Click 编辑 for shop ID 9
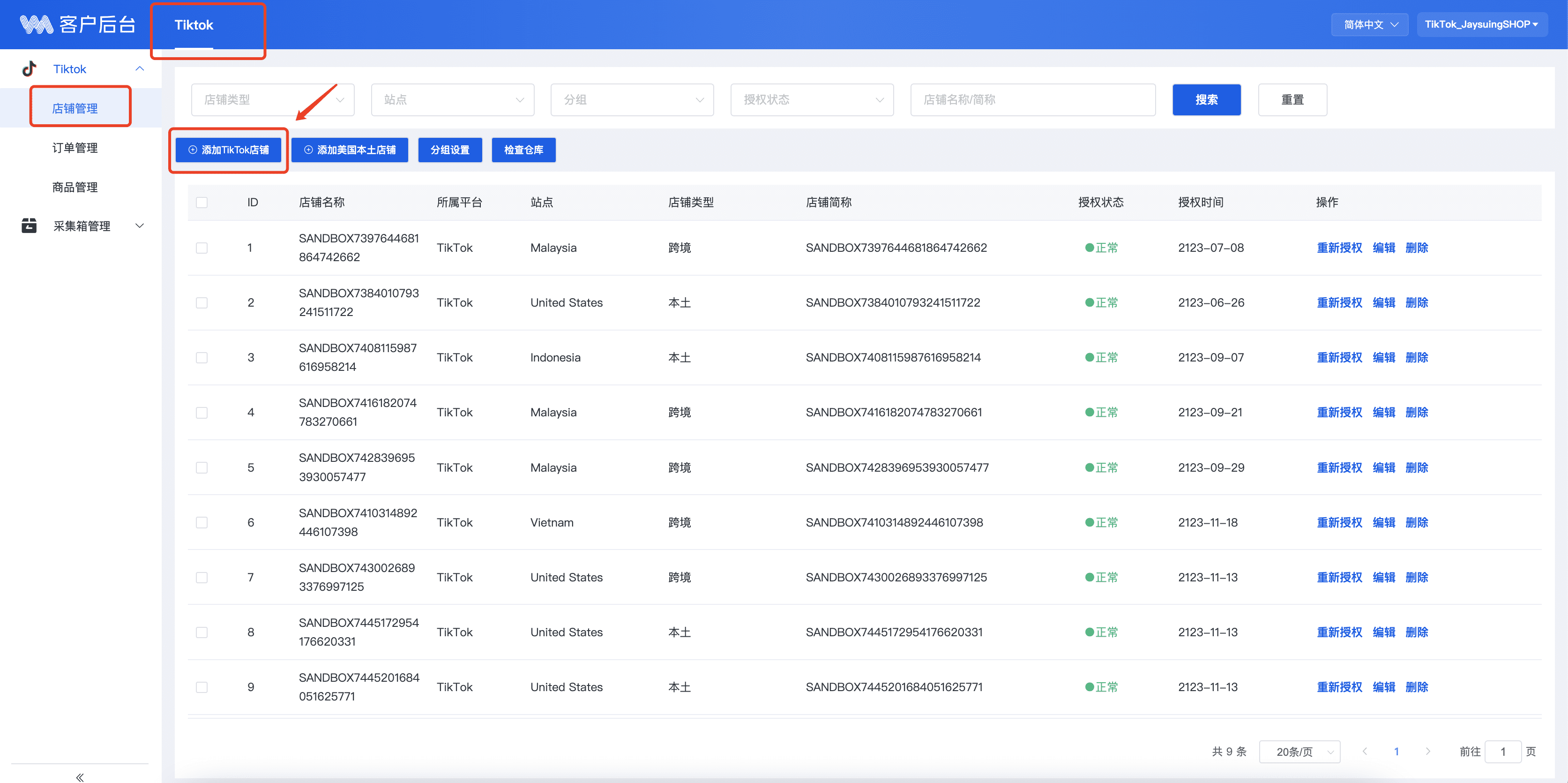The width and height of the screenshot is (1568, 783). [1383, 687]
